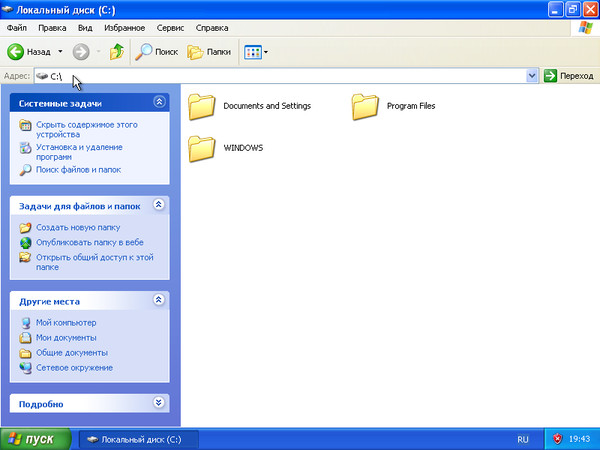Click the RU language indicator

pyautogui.click(x=523, y=440)
